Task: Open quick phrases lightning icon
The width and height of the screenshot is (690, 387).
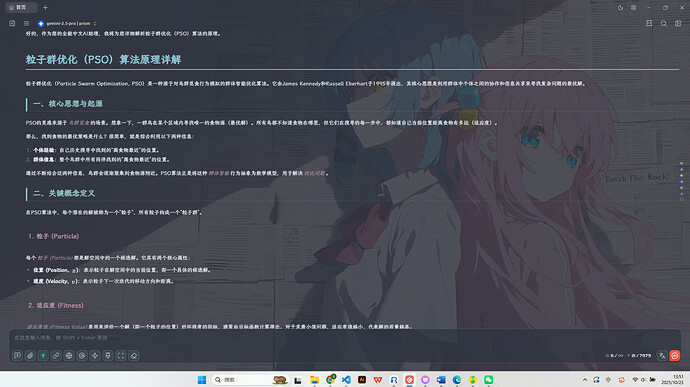Action: tap(95, 355)
